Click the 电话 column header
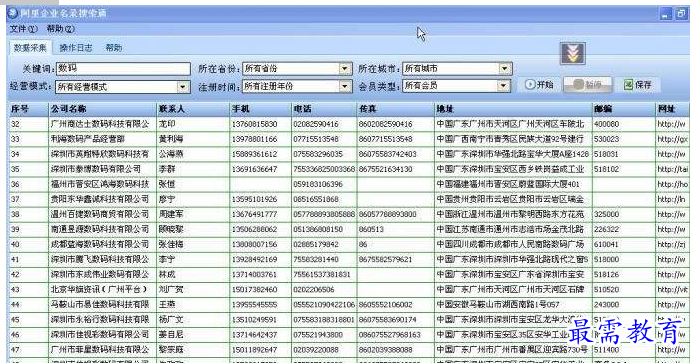 [x=324, y=109]
